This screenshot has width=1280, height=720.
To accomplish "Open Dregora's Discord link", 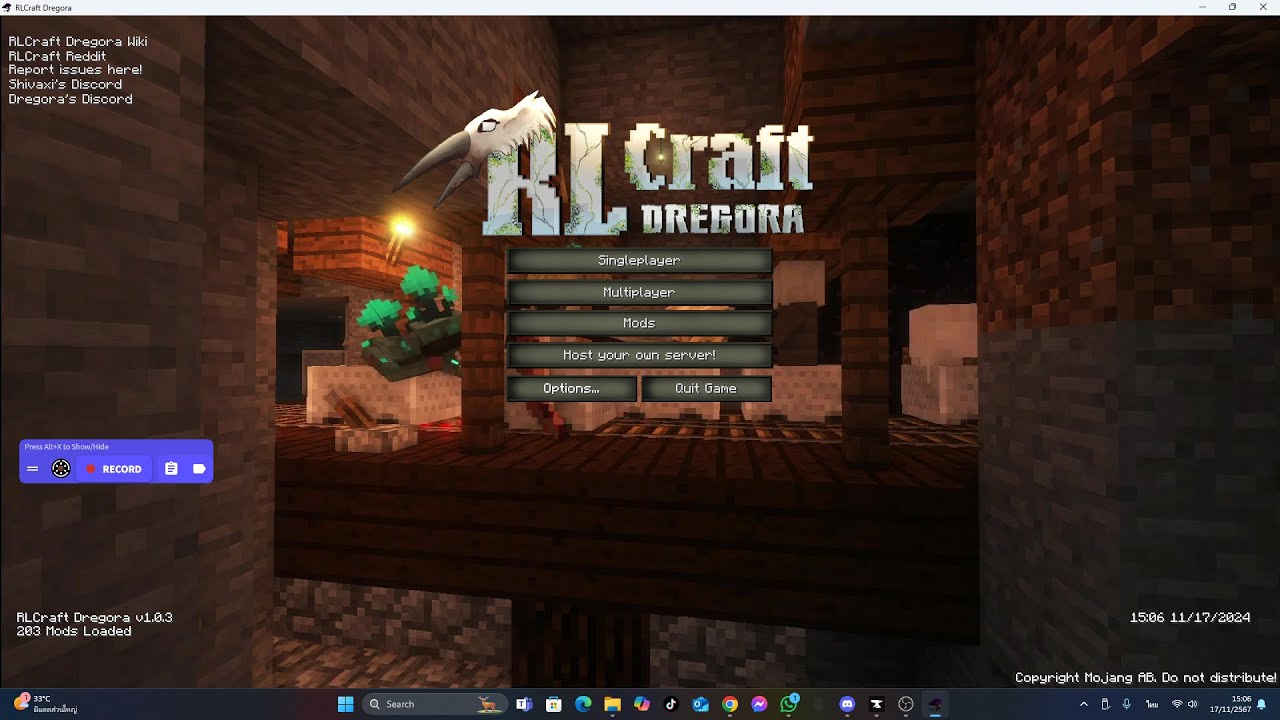I will (x=70, y=99).
